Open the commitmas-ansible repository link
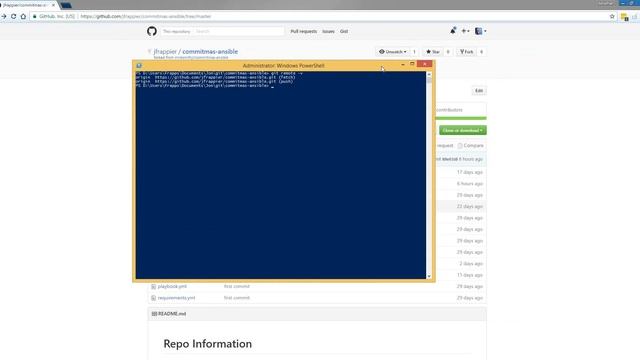The height and width of the screenshot is (360, 640). click(x=210, y=51)
